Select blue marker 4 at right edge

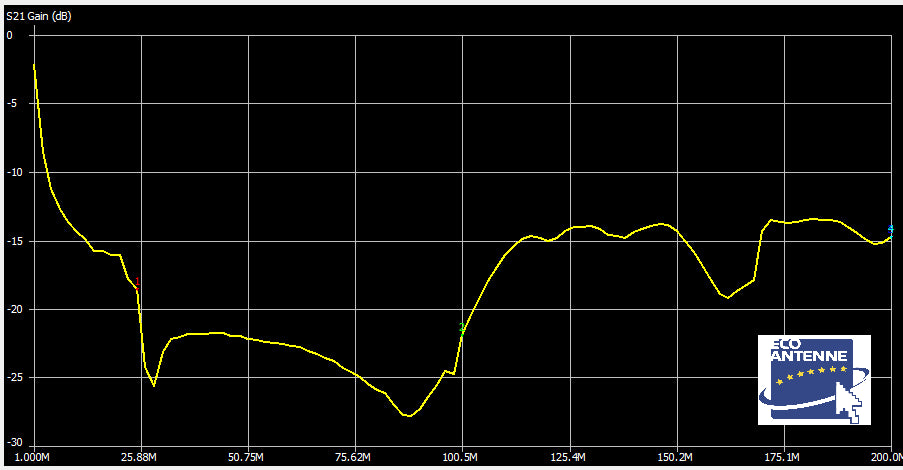click(890, 230)
